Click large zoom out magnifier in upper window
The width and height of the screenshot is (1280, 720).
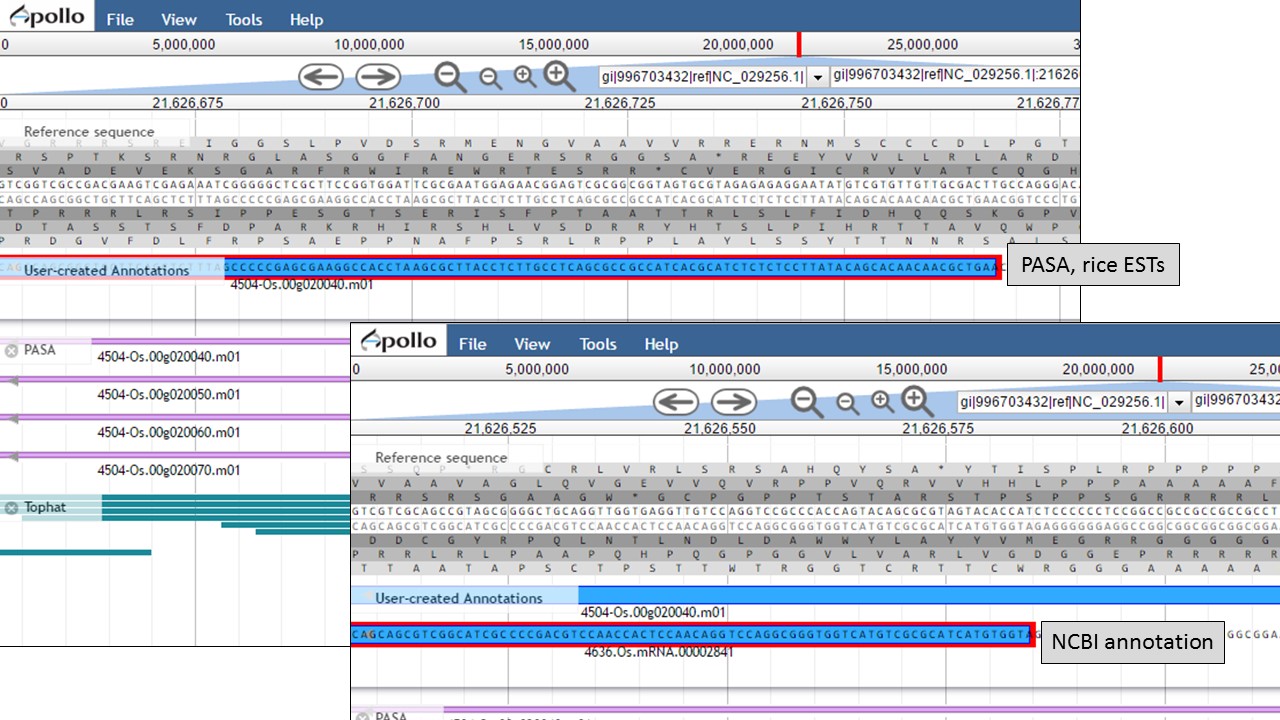click(x=450, y=77)
